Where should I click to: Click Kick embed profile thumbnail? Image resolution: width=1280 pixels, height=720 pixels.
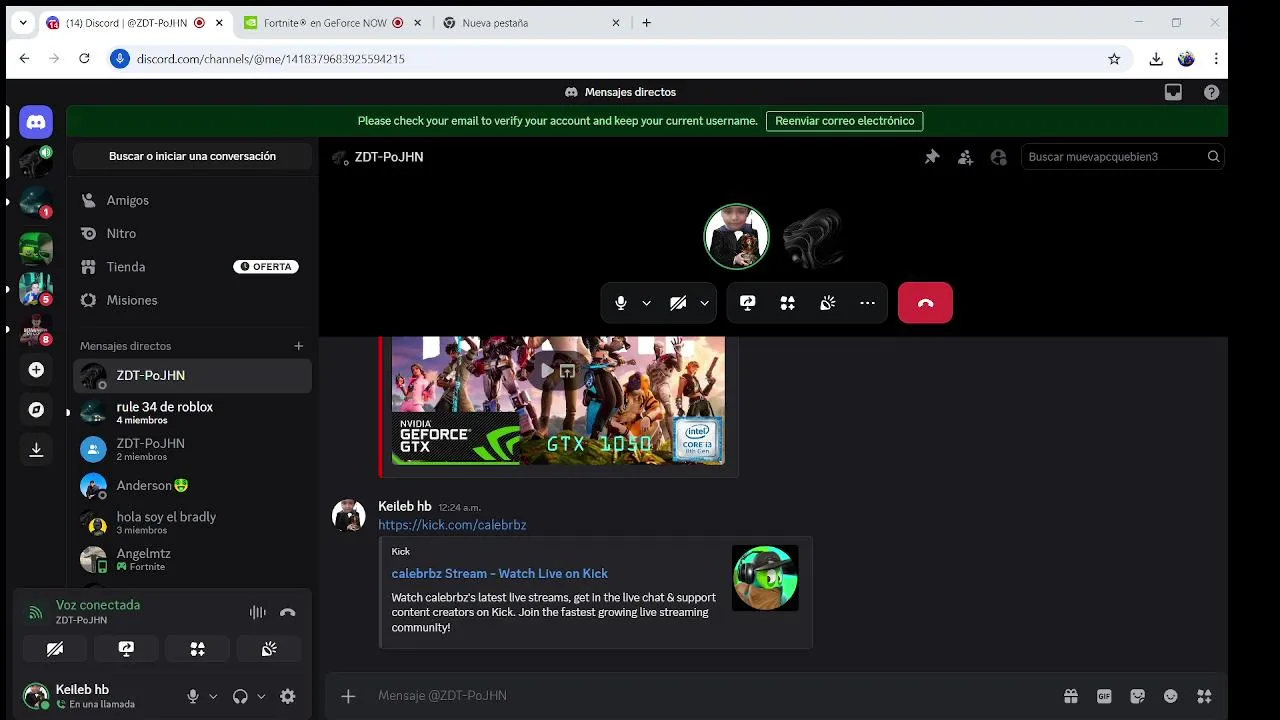coord(765,578)
